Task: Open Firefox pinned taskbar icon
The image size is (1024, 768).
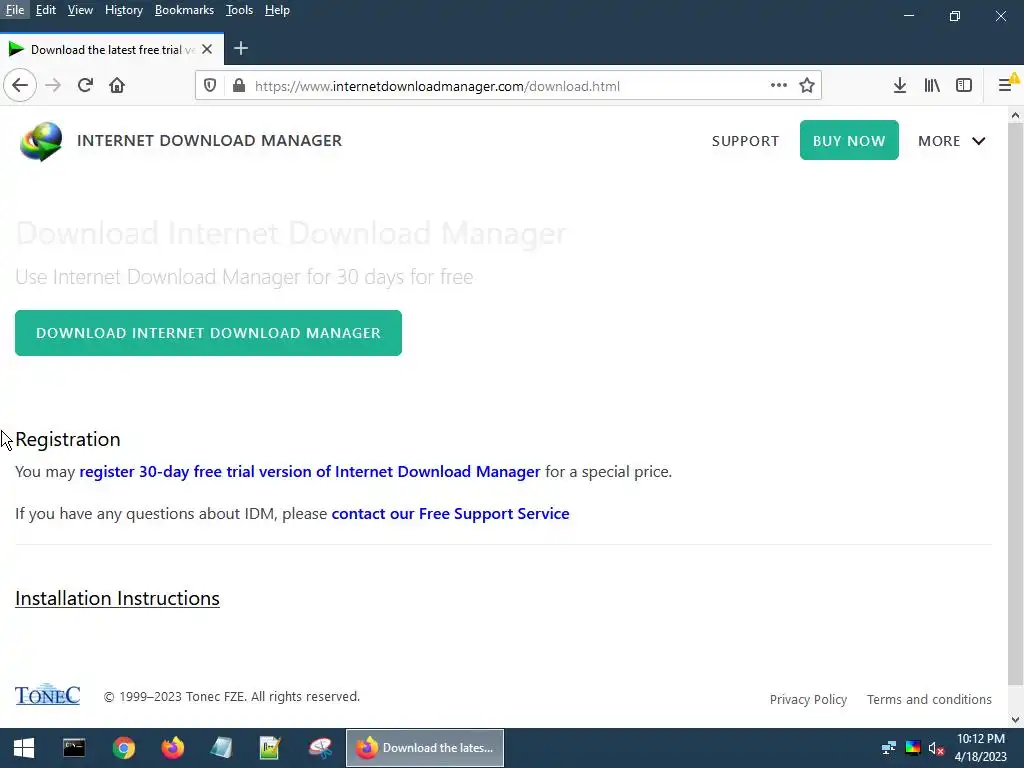Action: (172, 748)
